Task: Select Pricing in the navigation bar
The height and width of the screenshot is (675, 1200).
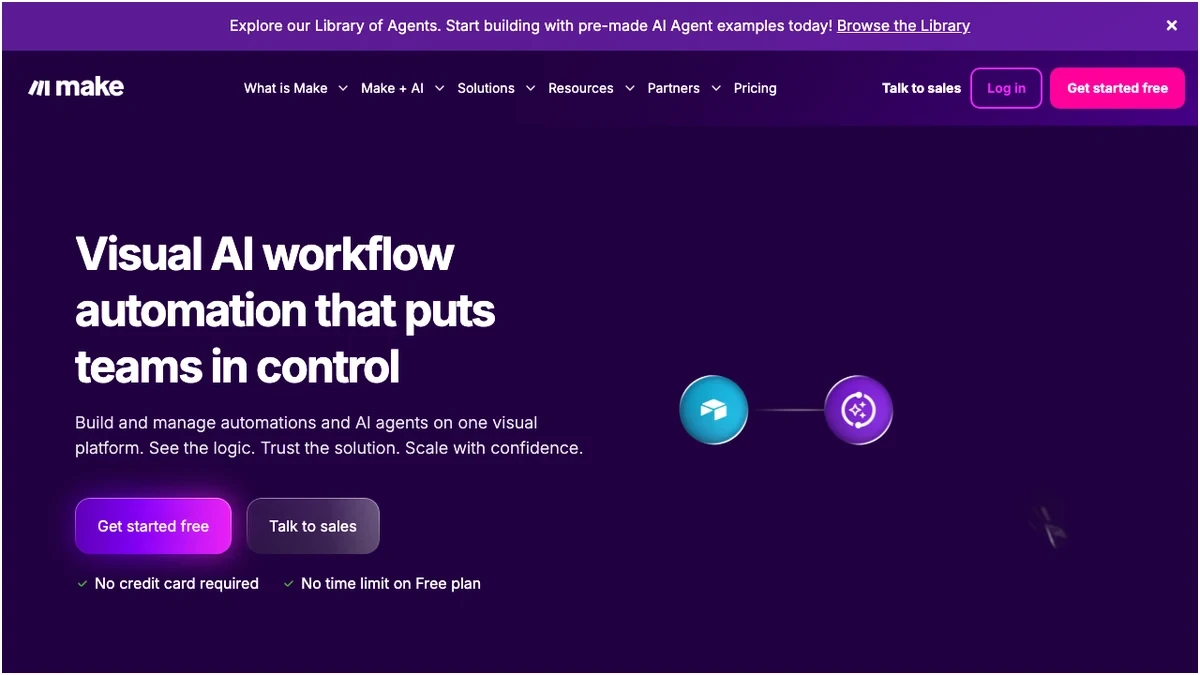Action: (x=755, y=88)
